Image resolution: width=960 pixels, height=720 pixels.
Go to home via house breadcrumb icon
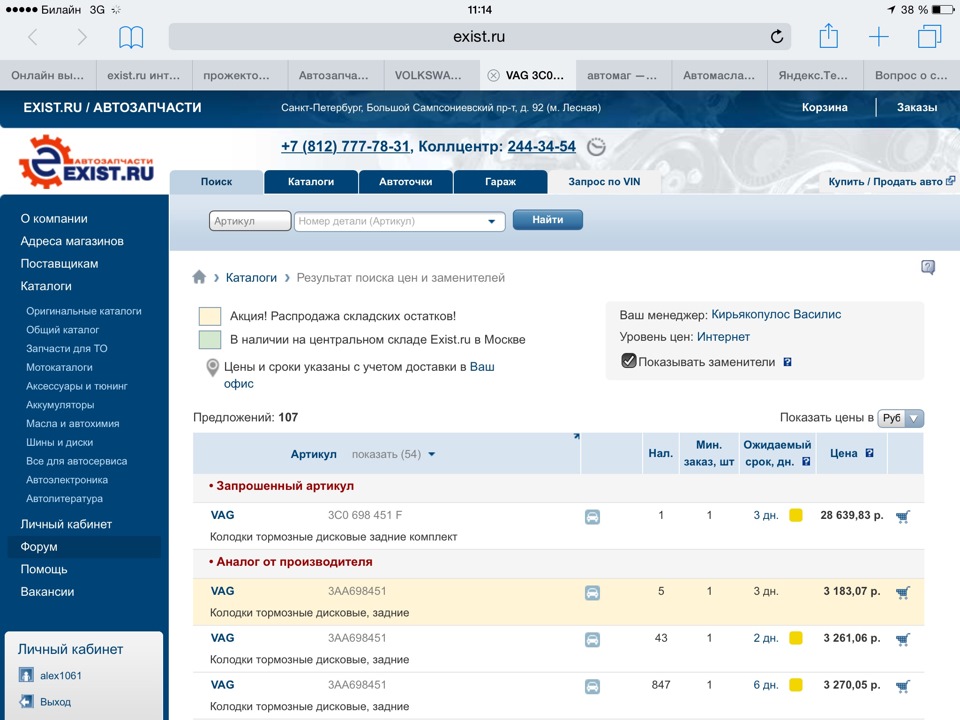tap(199, 277)
